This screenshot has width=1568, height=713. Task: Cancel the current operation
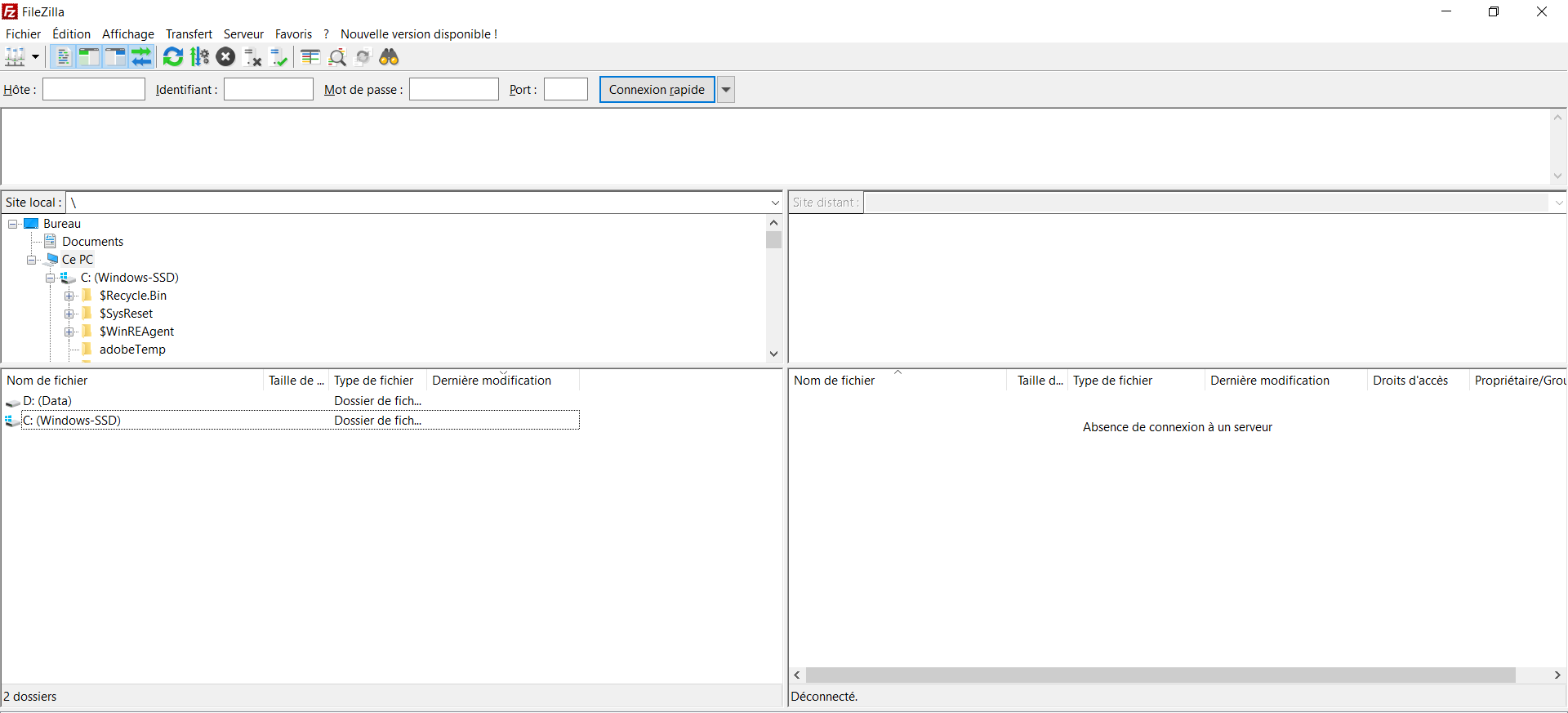point(226,57)
